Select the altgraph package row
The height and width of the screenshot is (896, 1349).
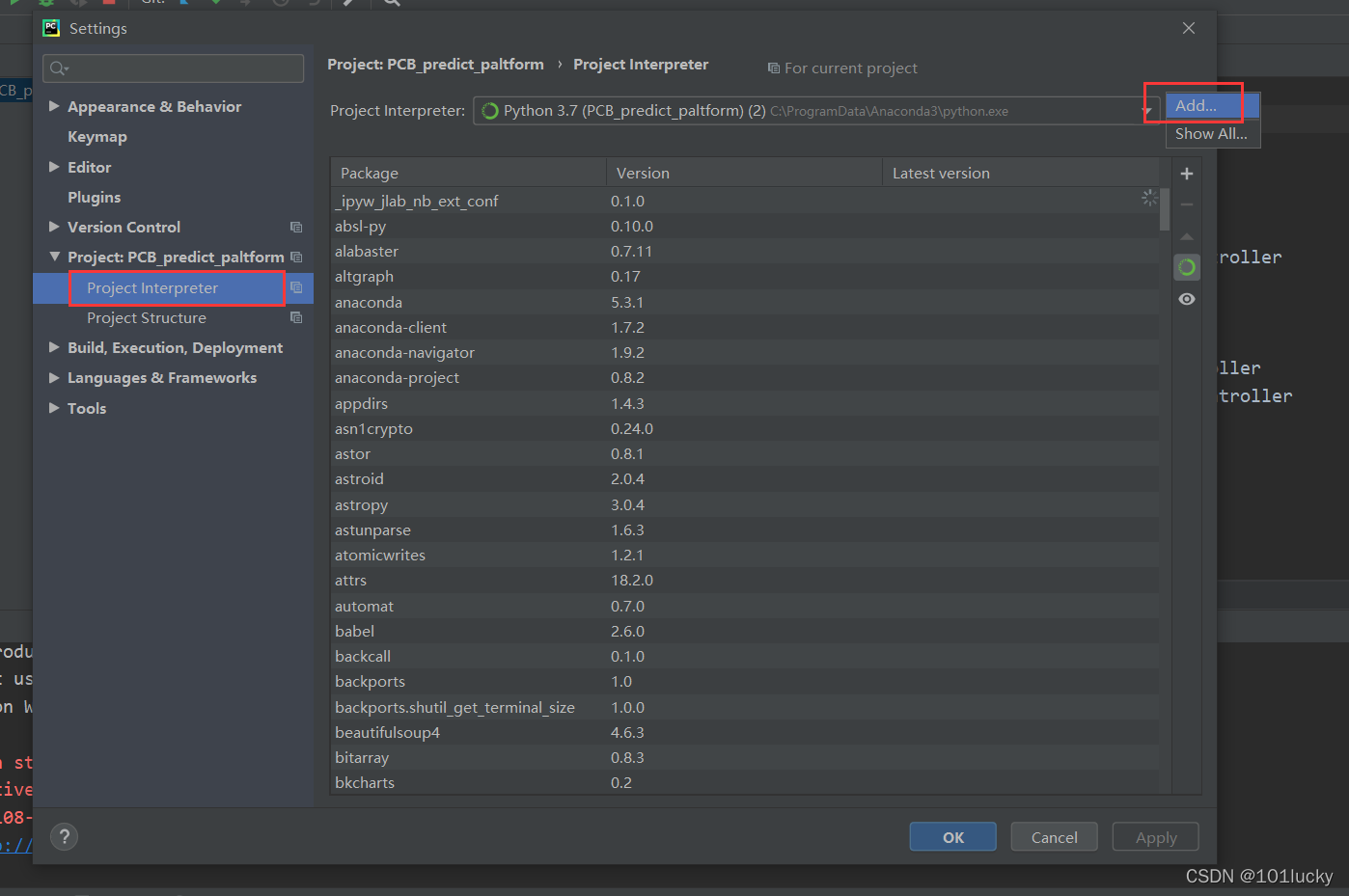[744, 276]
